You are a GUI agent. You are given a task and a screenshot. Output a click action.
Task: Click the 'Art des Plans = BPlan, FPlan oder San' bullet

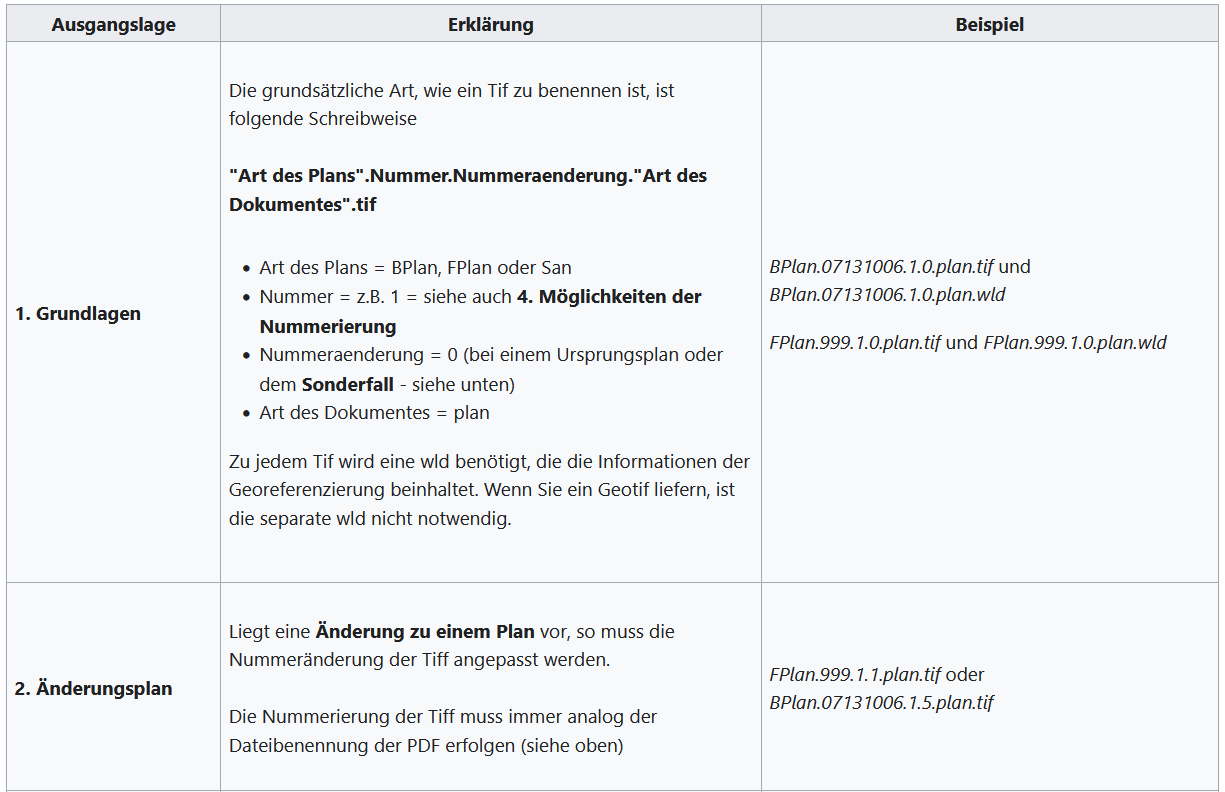(x=415, y=268)
